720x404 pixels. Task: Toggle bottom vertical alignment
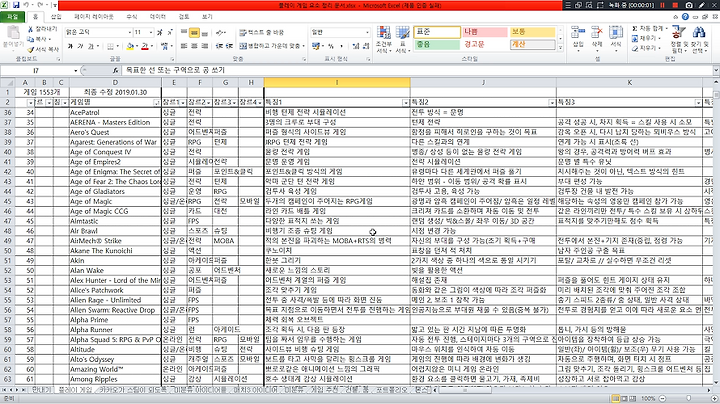204,33
